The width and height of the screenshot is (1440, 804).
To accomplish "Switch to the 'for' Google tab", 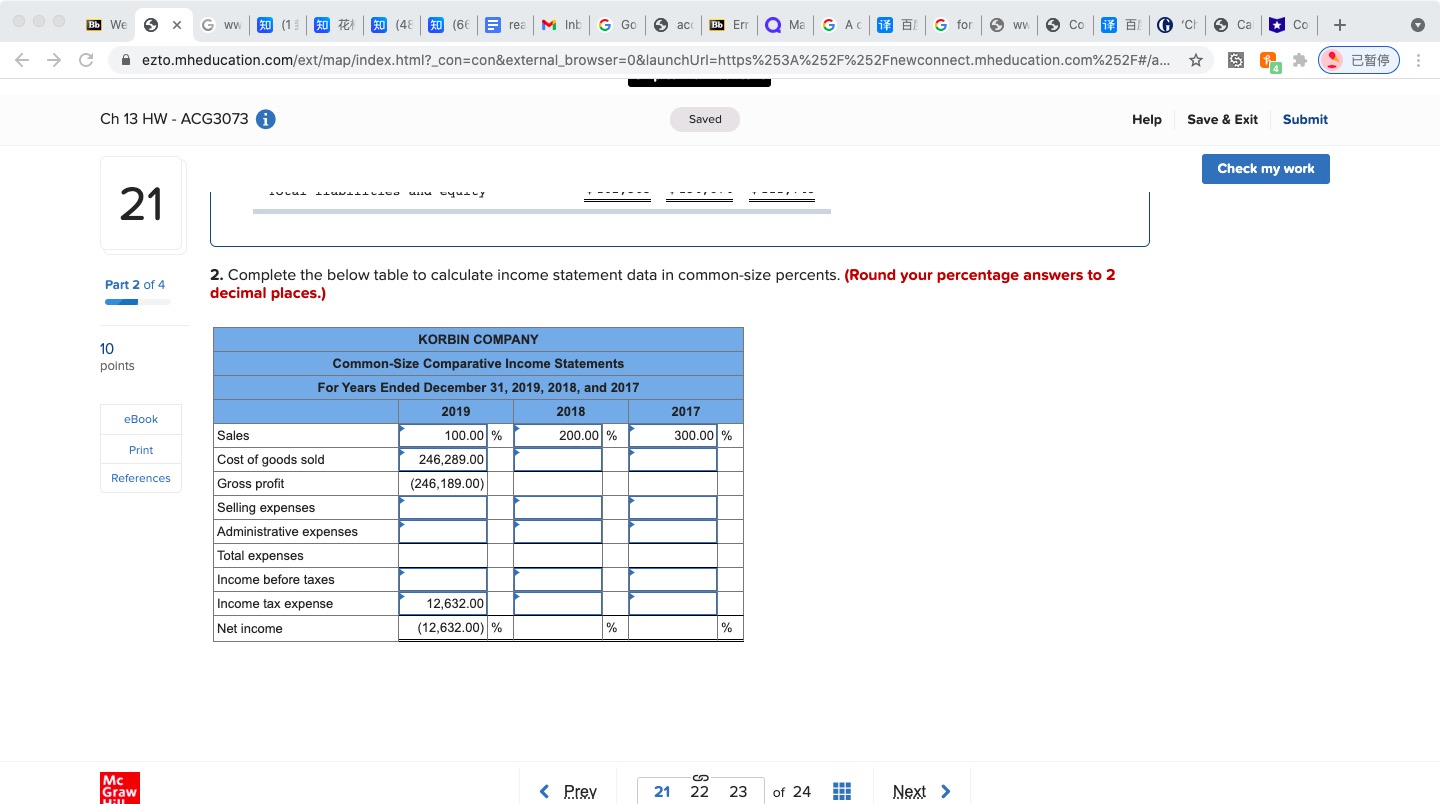I will pyautogui.click(x=952, y=25).
